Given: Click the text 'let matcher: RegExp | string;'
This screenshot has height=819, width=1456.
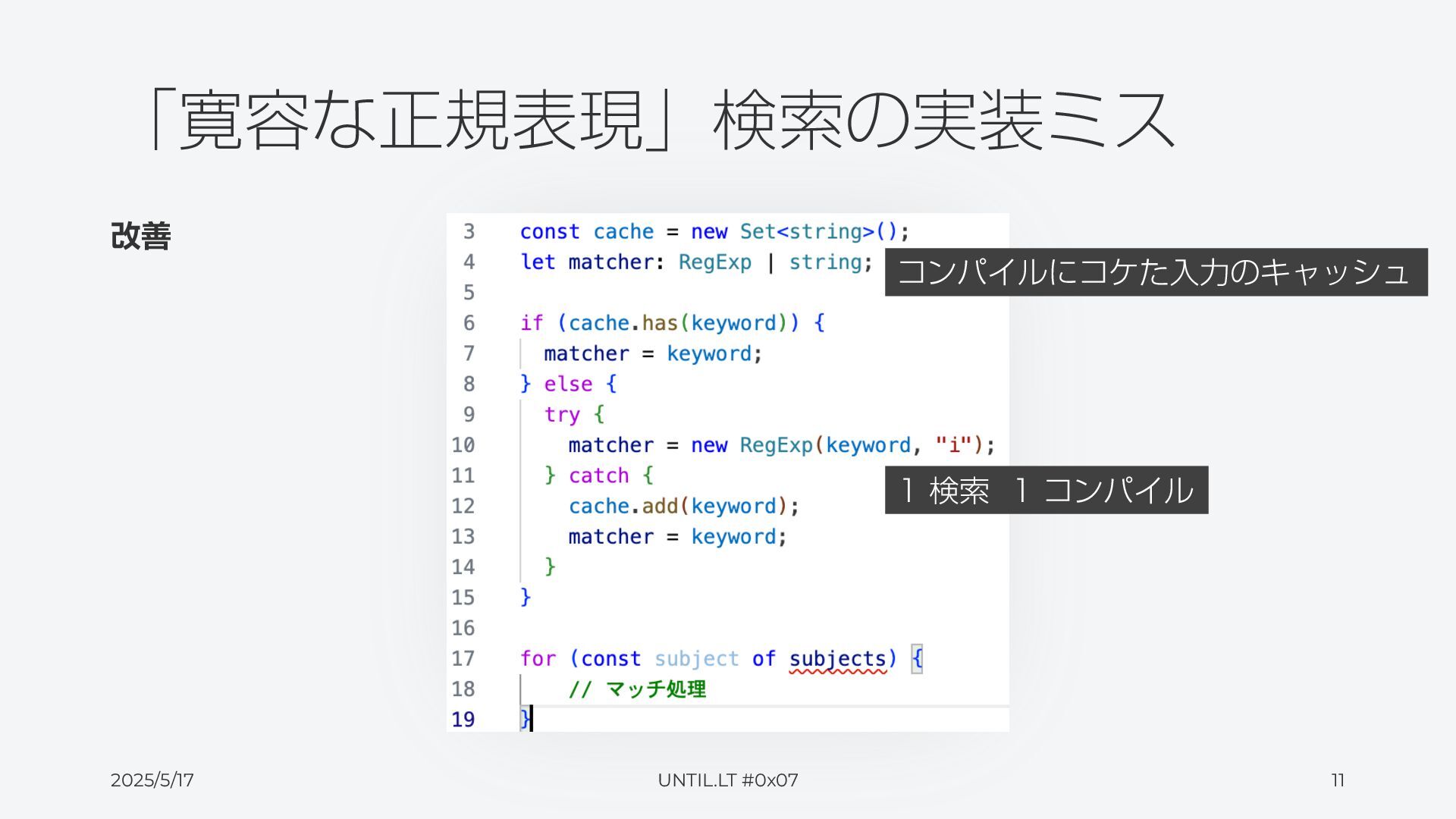Looking at the screenshot, I should pos(696,262).
